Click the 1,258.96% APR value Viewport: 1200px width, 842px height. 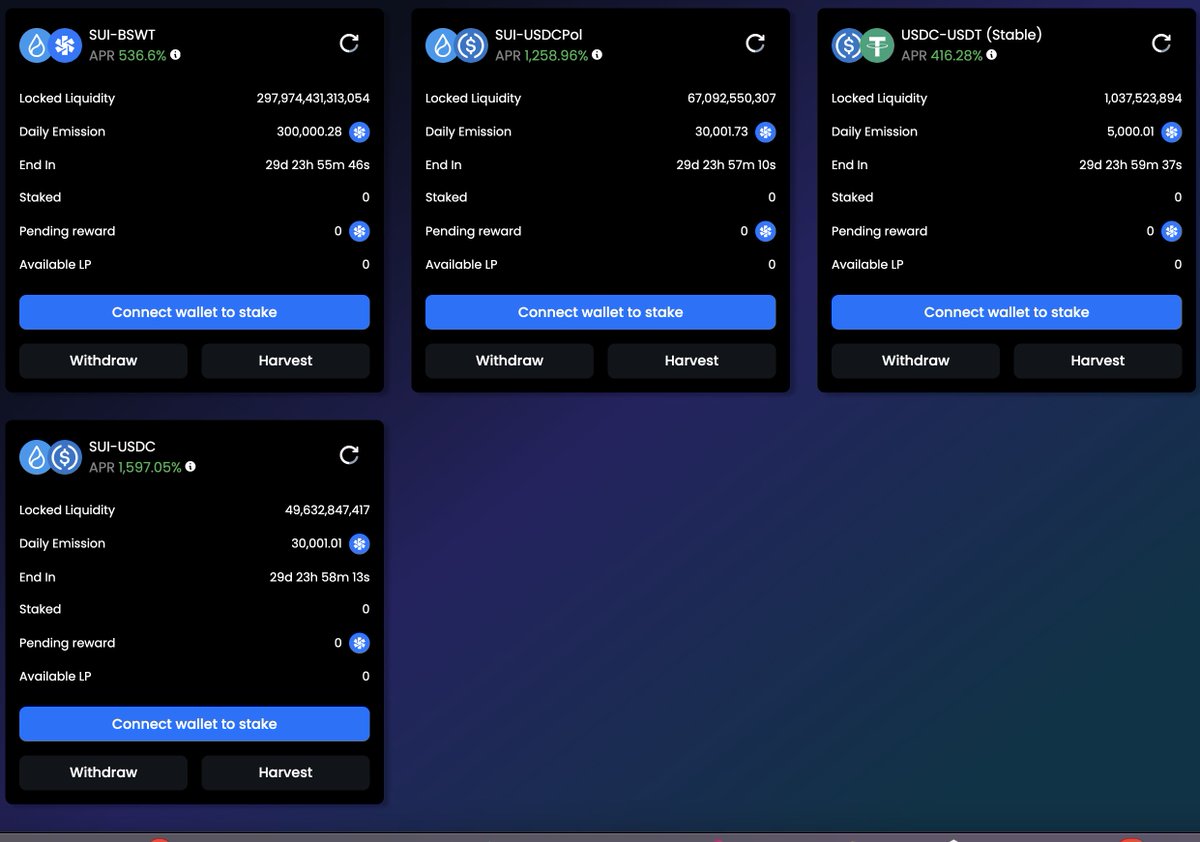tap(556, 56)
